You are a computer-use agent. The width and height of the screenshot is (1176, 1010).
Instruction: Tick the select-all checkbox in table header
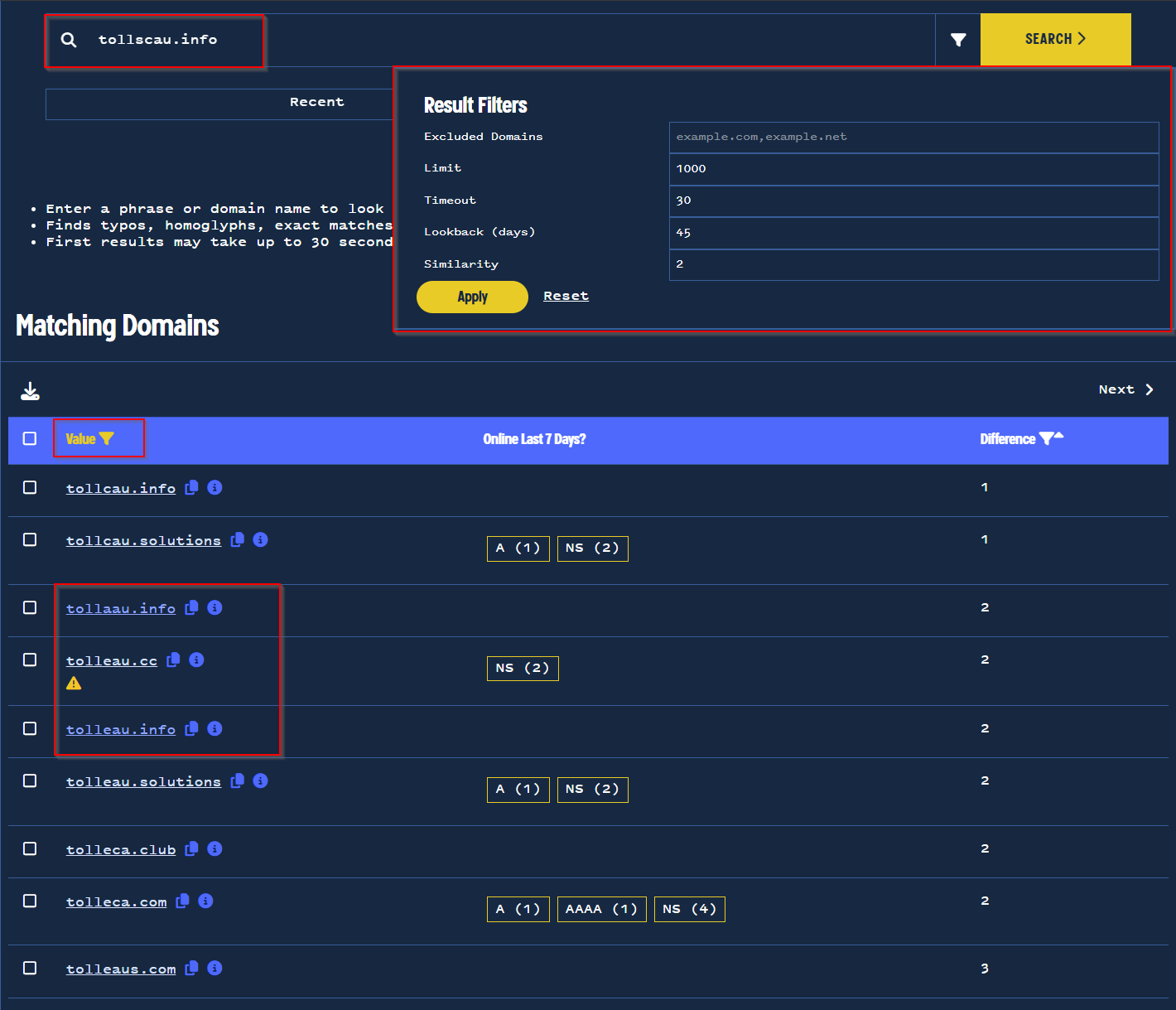(30, 438)
